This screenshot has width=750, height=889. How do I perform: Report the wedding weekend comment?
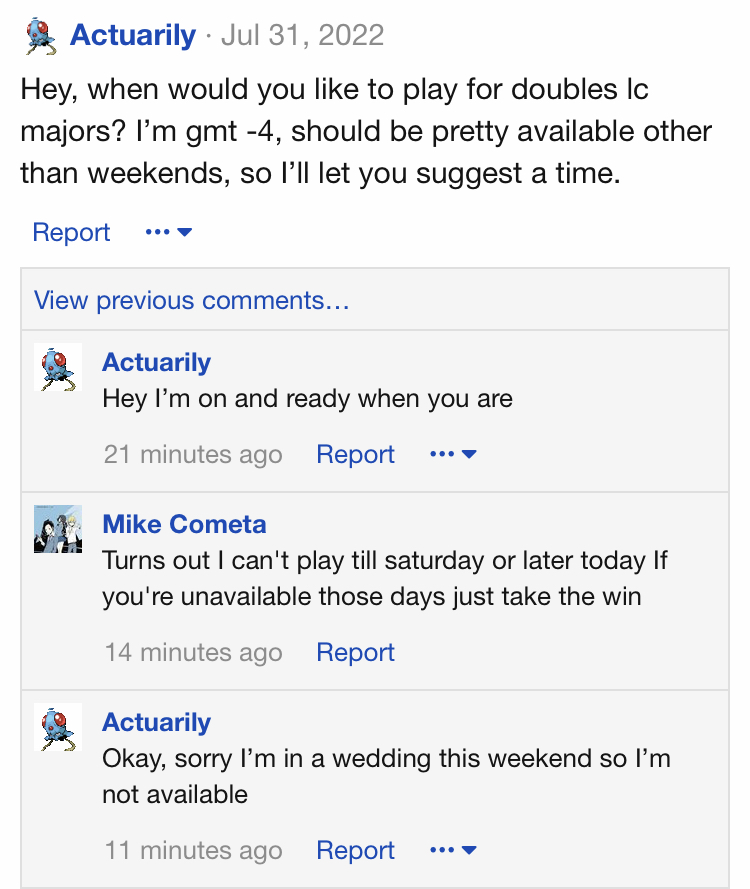(x=355, y=850)
